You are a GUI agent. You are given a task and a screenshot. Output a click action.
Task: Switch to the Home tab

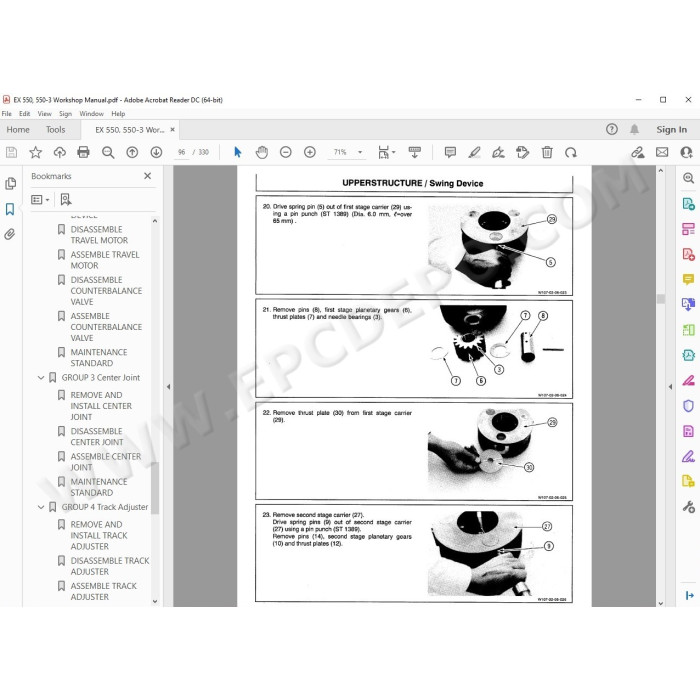coord(18,129)
